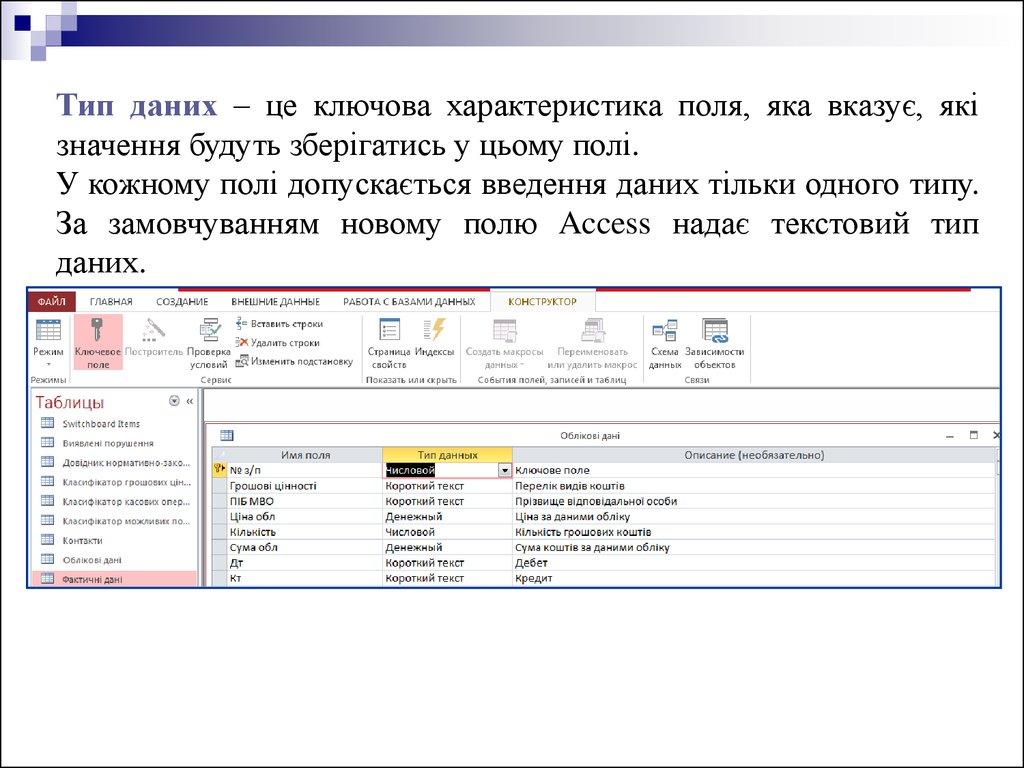Image resolution: width=1024 pixels, height=768 pixels.
Task: Open Страница свойств property sheet
Action: (x=389, y=331)
